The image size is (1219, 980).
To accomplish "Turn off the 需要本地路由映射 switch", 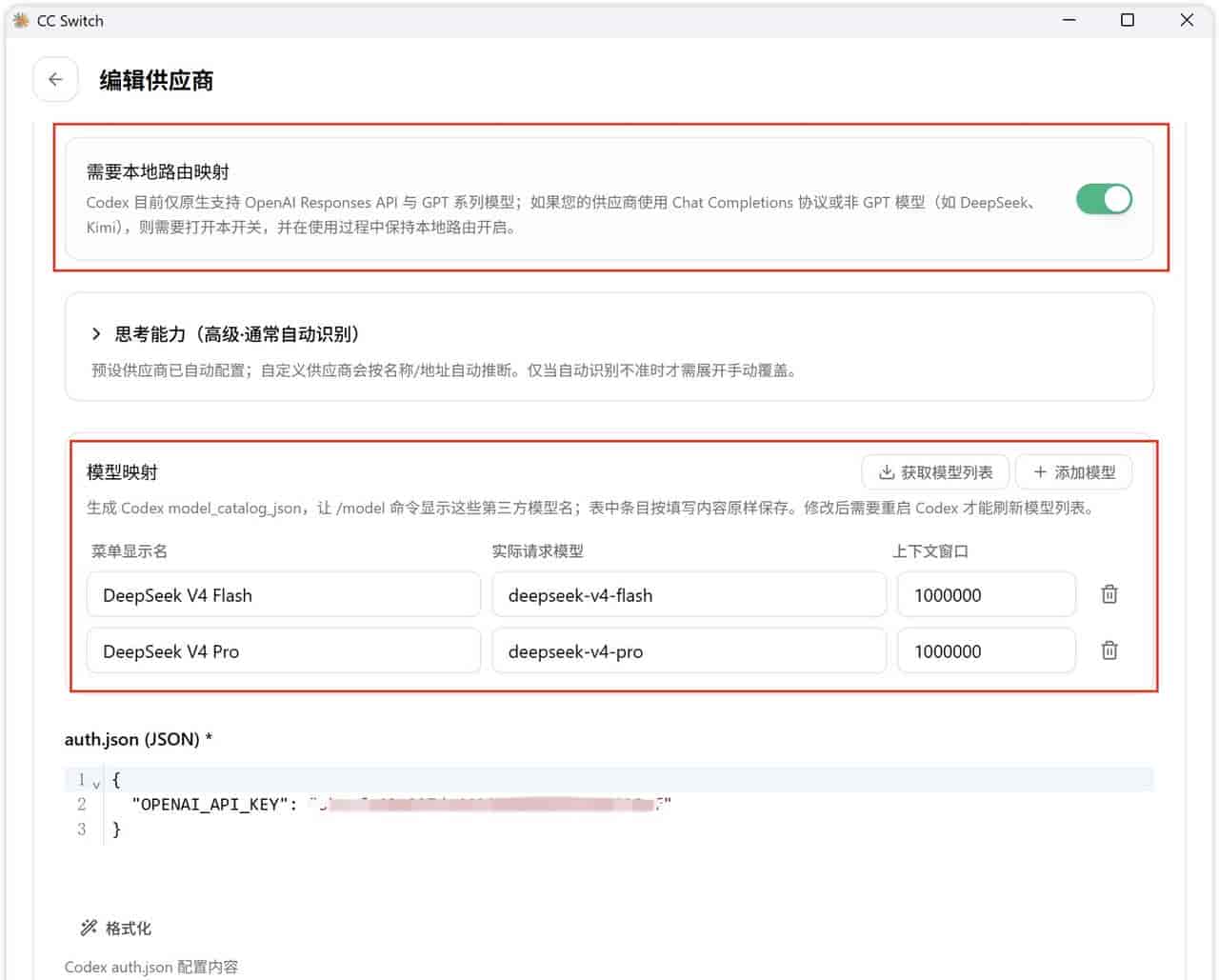I will (x=1104, y=199).
